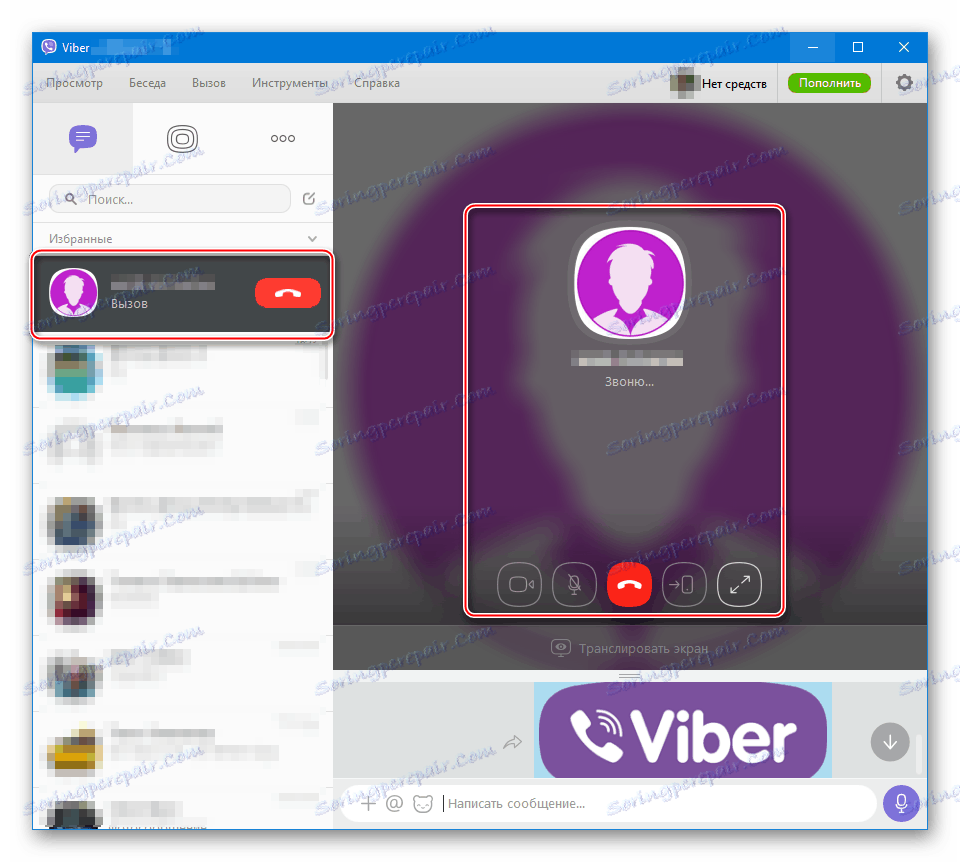
Task: Click the chat area scrollbar
Action: pyautogui.click(x=918, y=752)
